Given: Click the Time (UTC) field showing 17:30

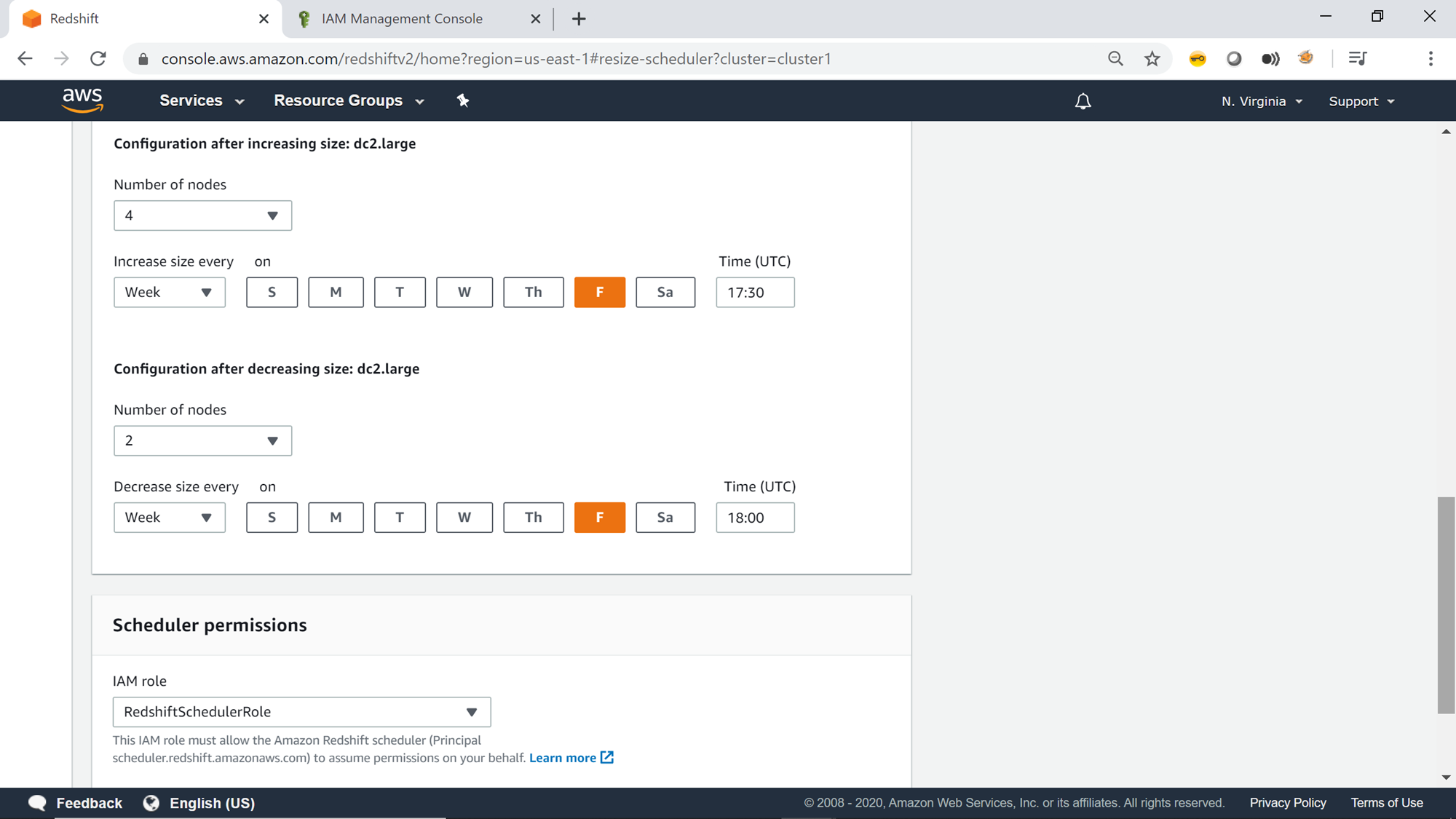Looking at the screenshot, I should [x=755, y=293].
